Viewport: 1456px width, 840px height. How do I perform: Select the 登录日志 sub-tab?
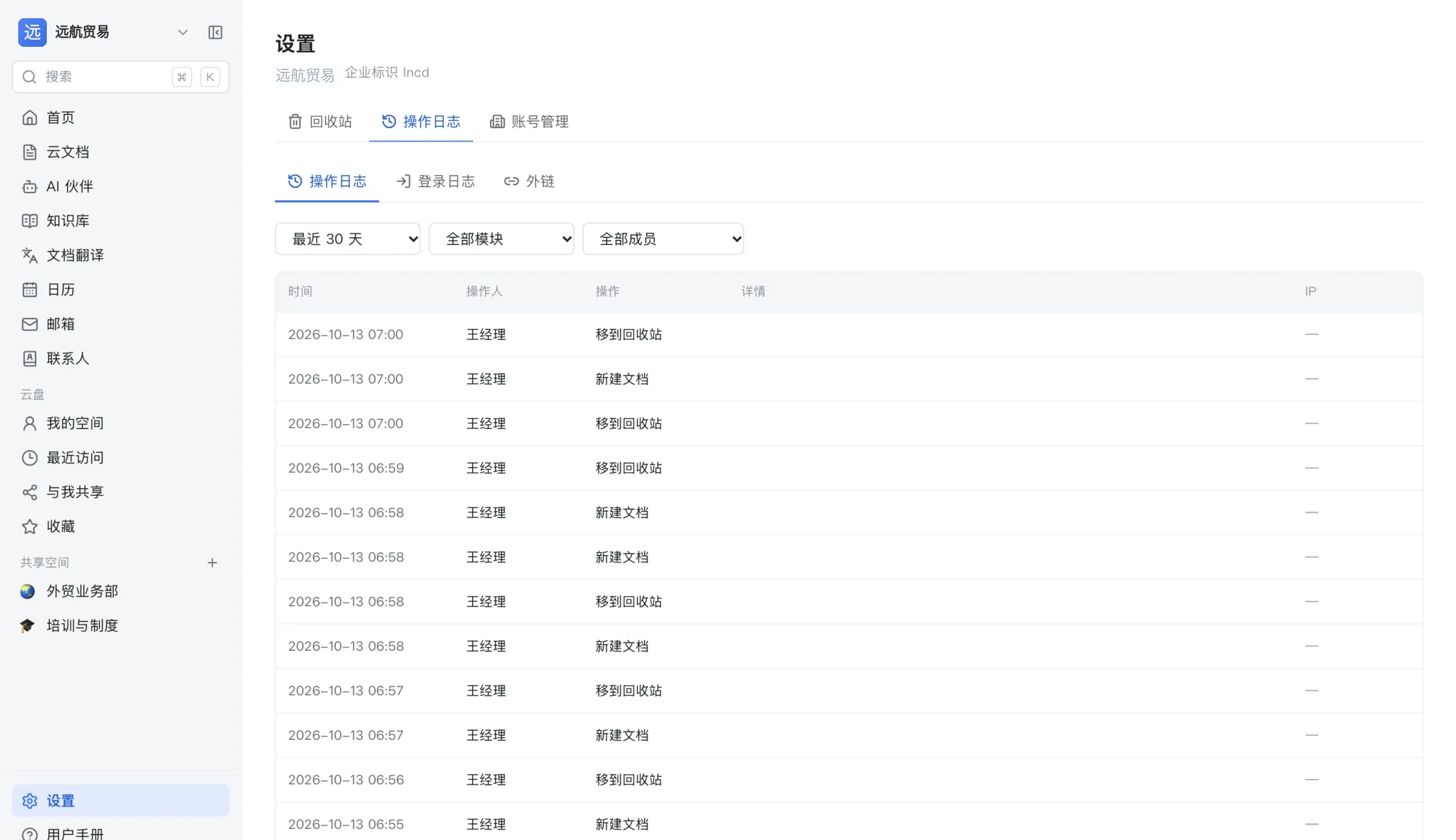click(x=435, y=181)
